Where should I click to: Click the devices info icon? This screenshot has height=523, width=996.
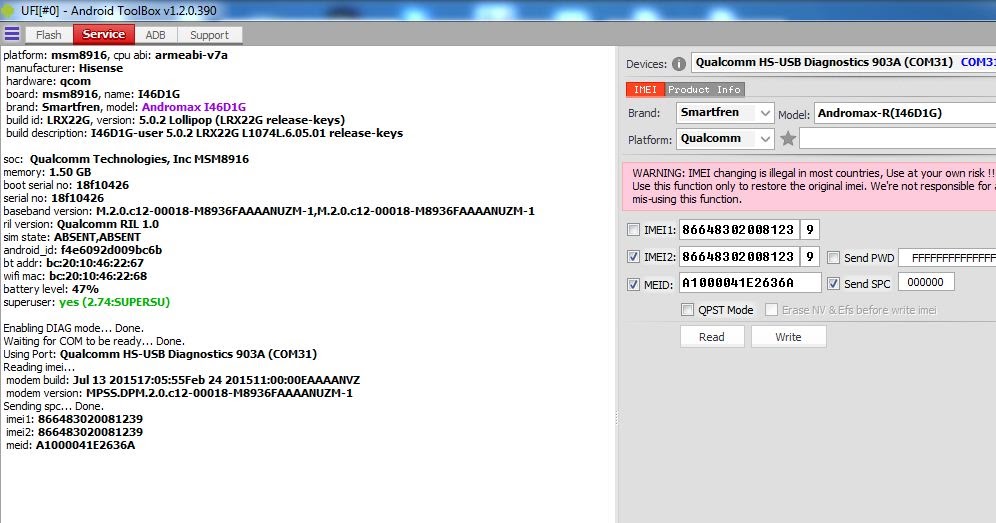[x=679, y=64]
